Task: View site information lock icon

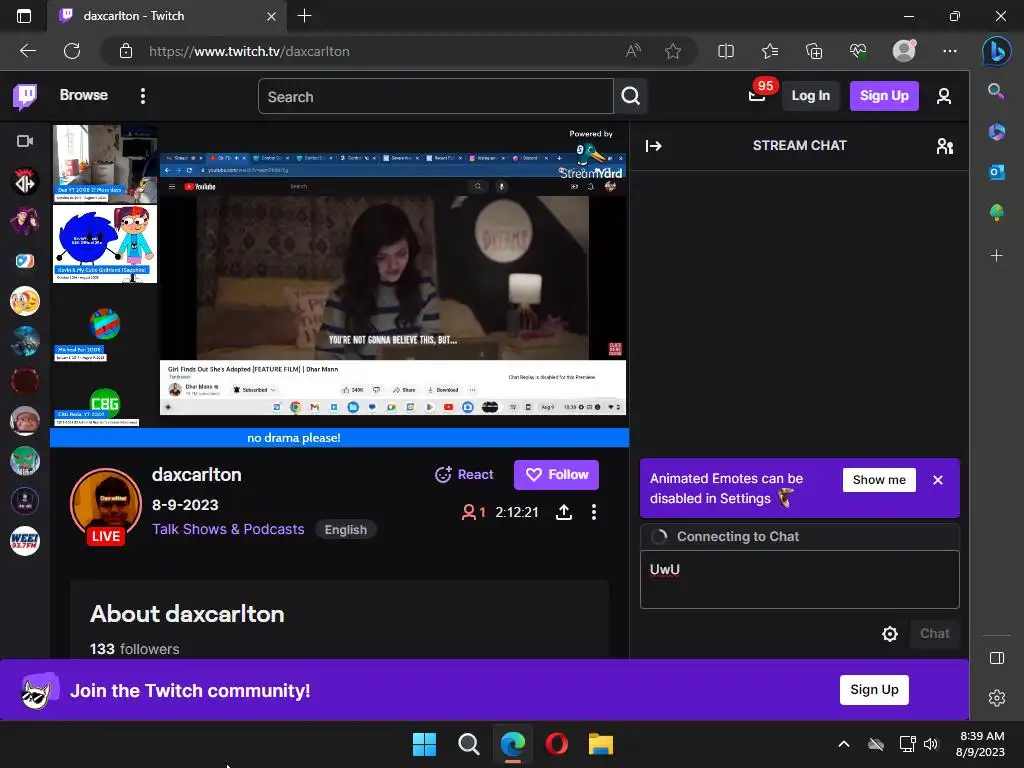Action: 126,51
